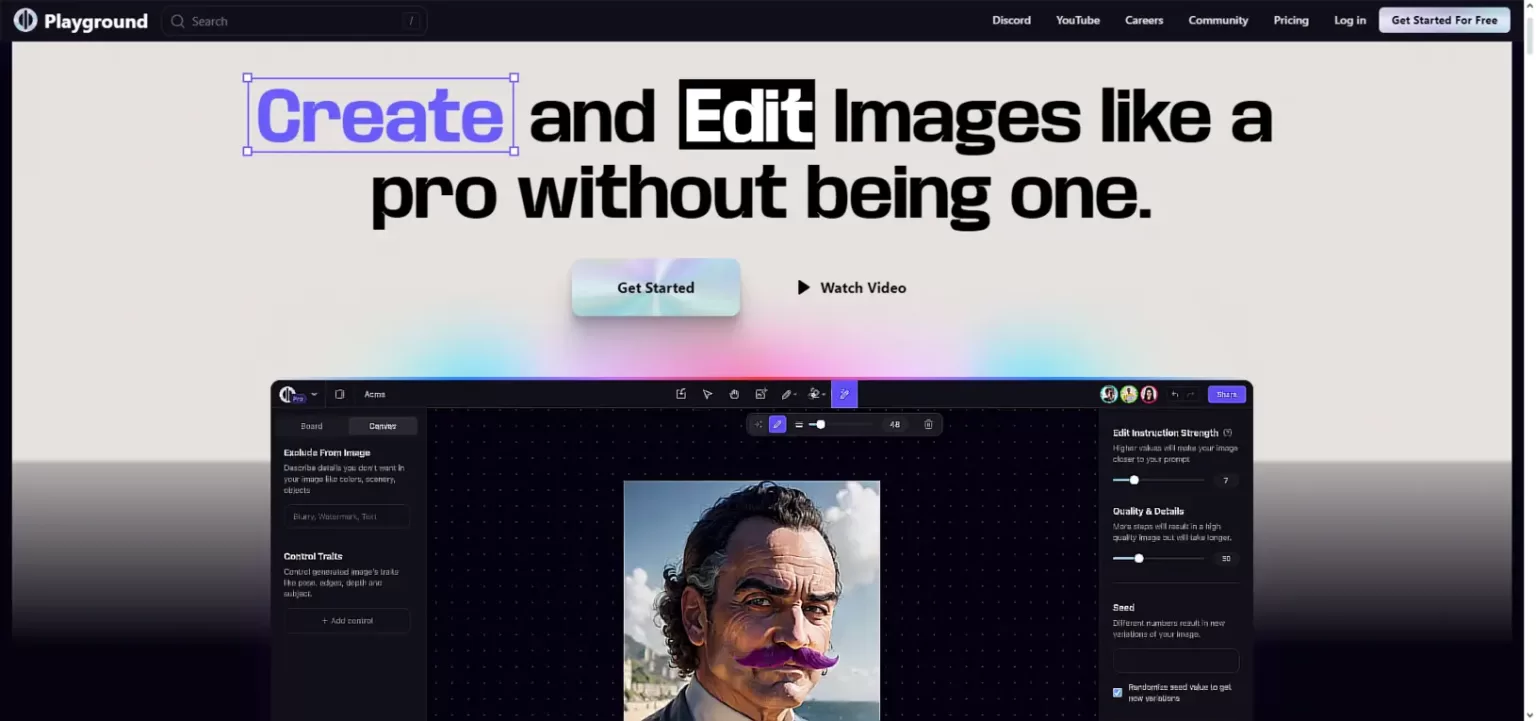
Task: Click the first collaborator avatar
Action: pos(1109,394)
